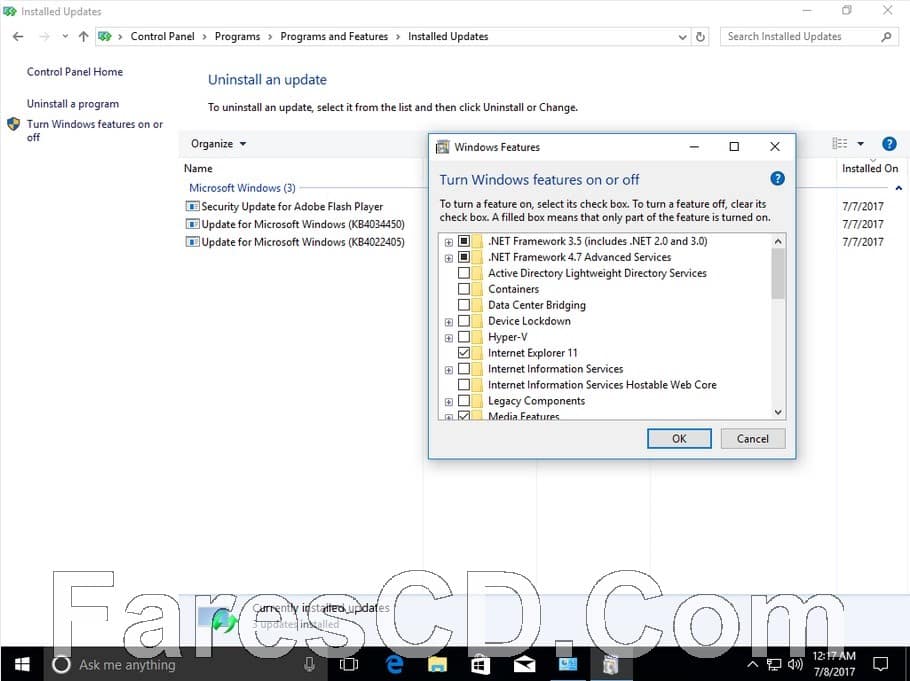Open the Uninstall a program link
Image resolution: width=910 pixels, height=681 pixels.
(x=73, y=104)
